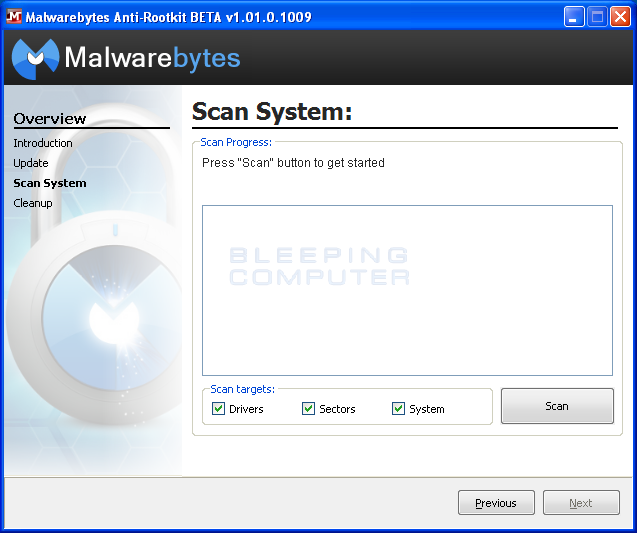Screen dimensions: 637x533
Task: Click the "Scan Progress:" group label
Action: pyautogui.click(x=236, y=142)
